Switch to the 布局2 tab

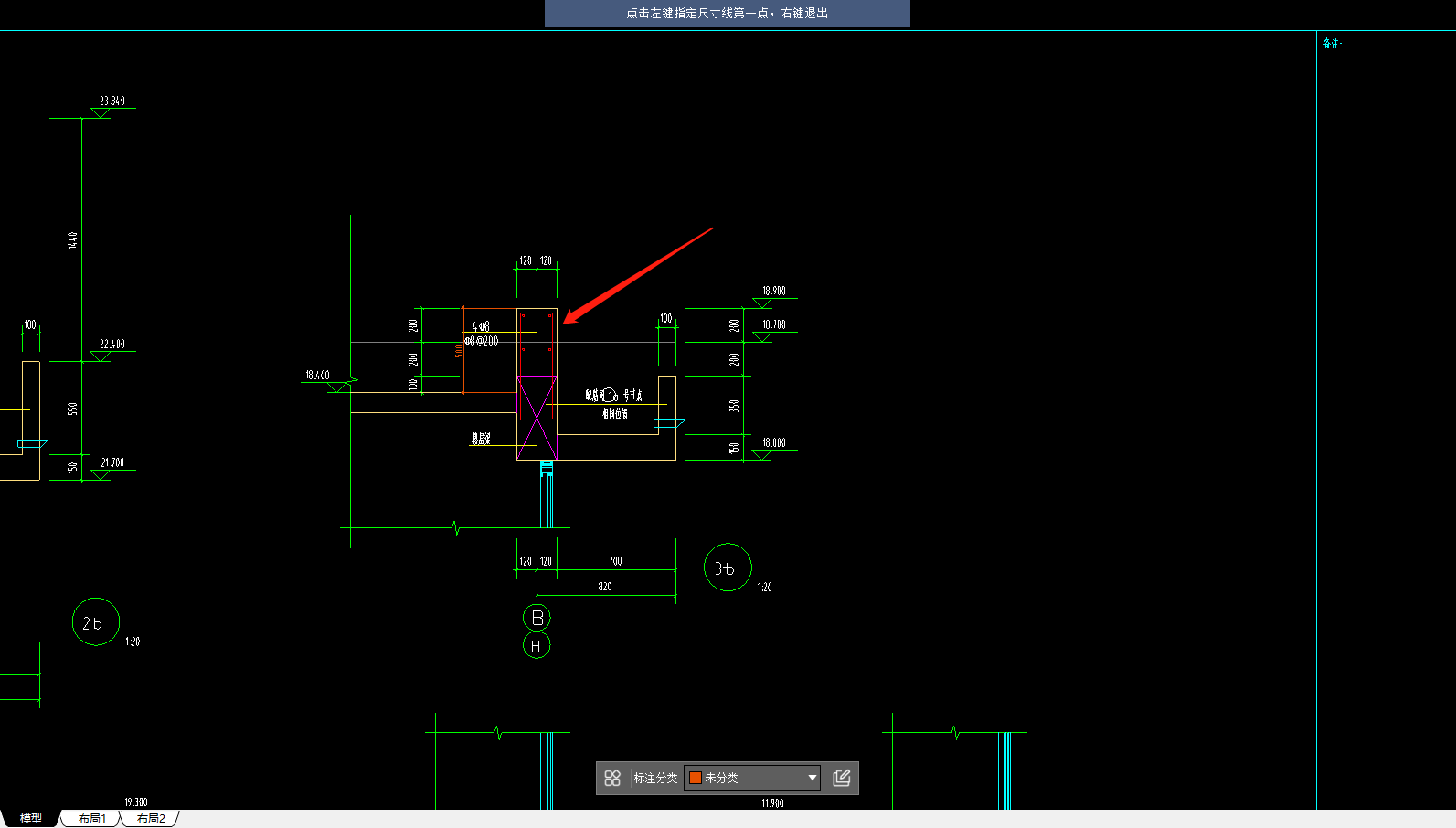tap(151, 819)
